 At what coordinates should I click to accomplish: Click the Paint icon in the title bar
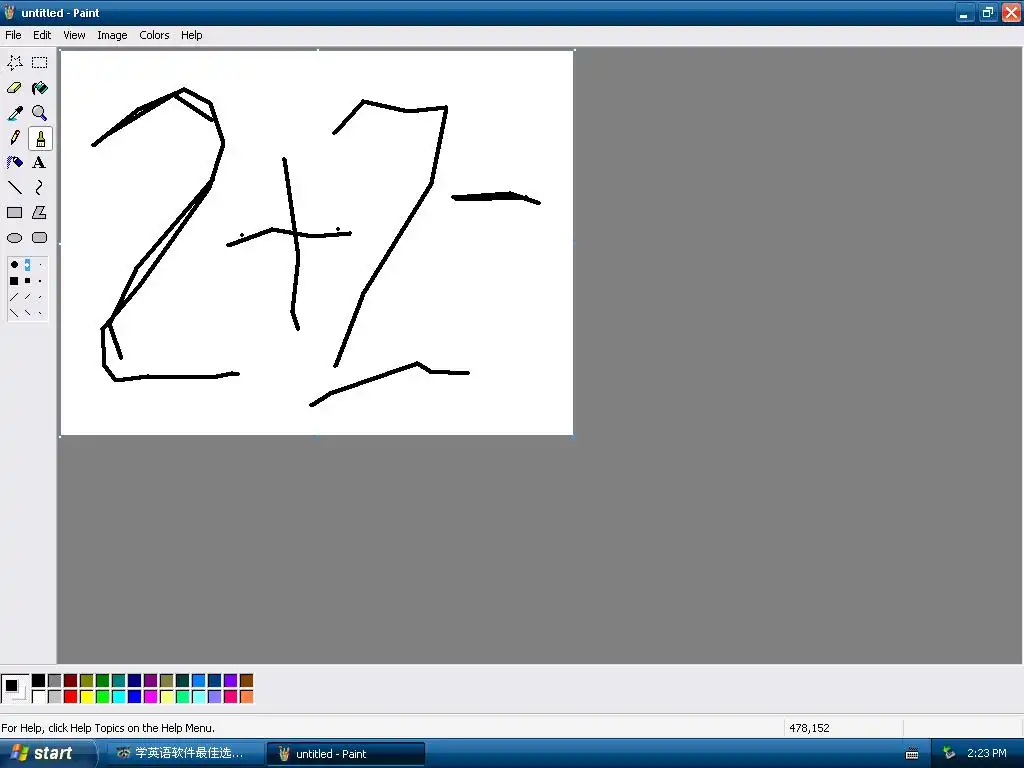click(x=9, y=12)
